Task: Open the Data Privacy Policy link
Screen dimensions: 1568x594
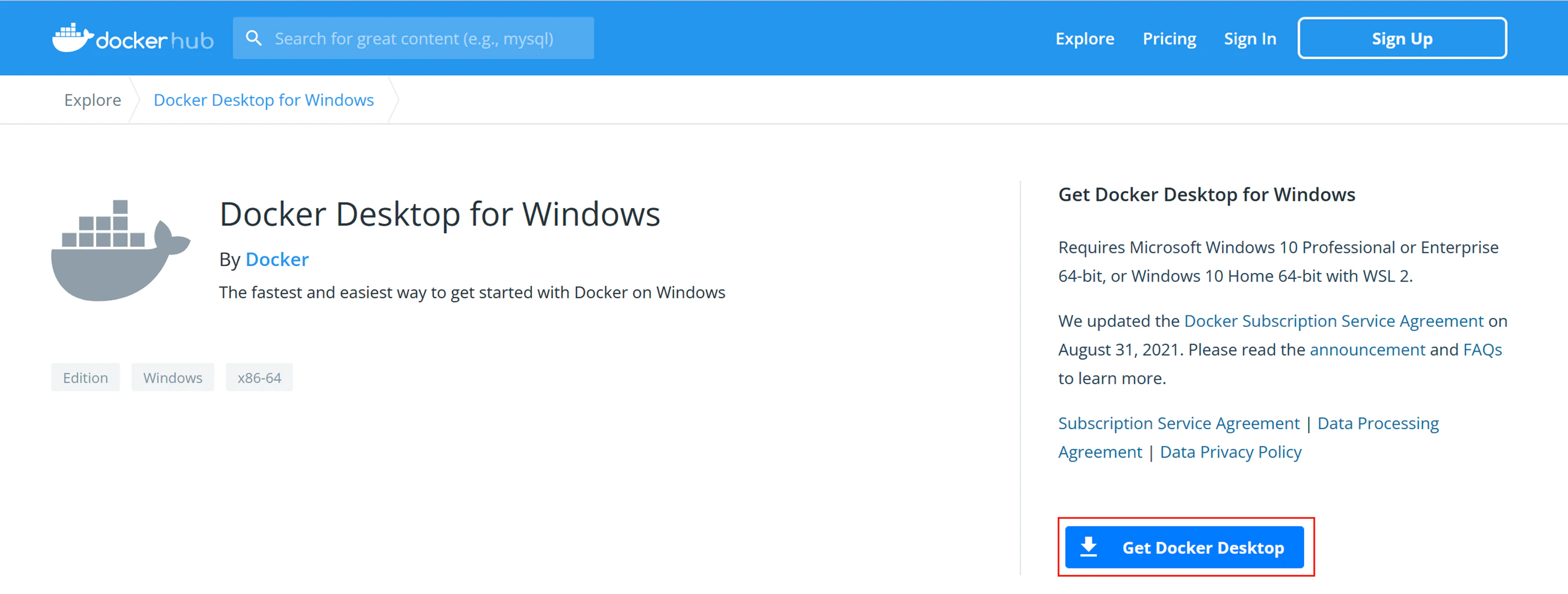Action: pyautogui.click(x=1231, y=452)
